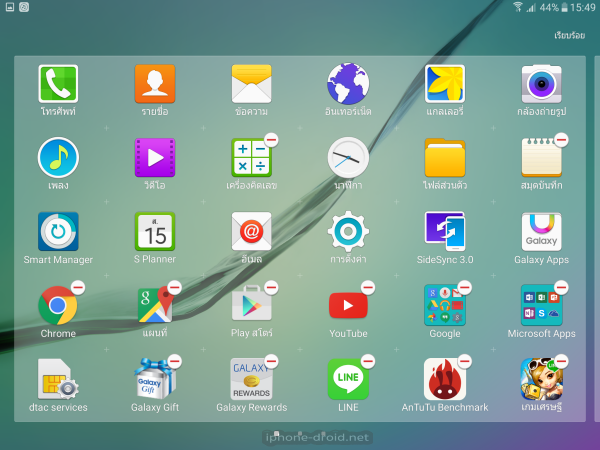Launch SideSync 3.0

point(445,232)
